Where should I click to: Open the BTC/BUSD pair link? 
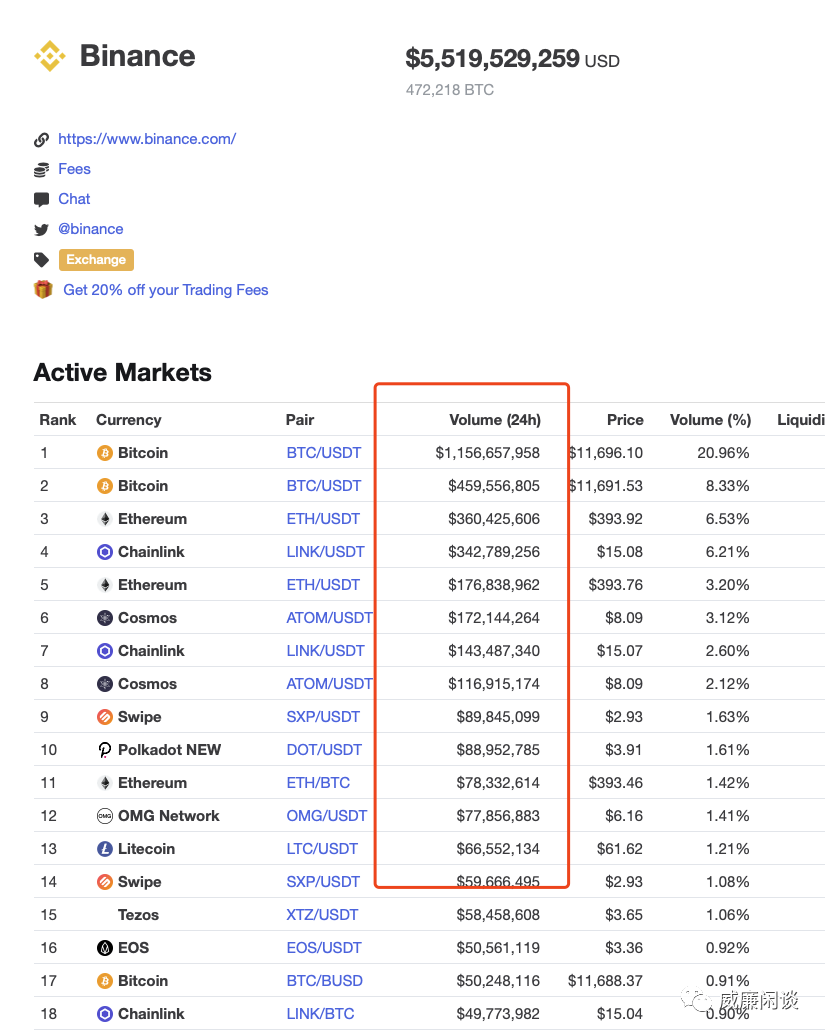tap(325, 981)
